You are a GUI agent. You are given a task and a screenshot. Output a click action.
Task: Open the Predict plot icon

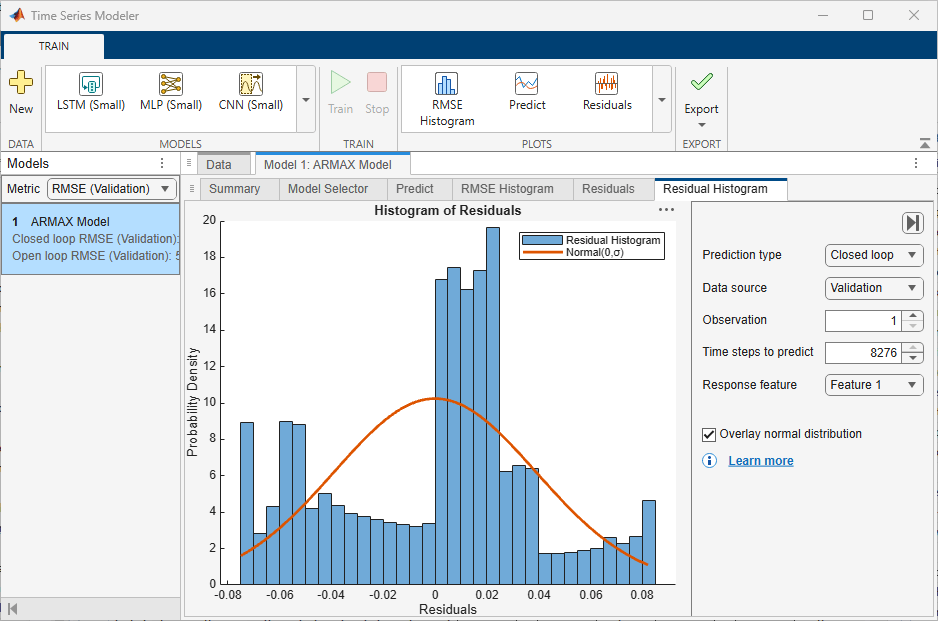[x=526, y=84]
